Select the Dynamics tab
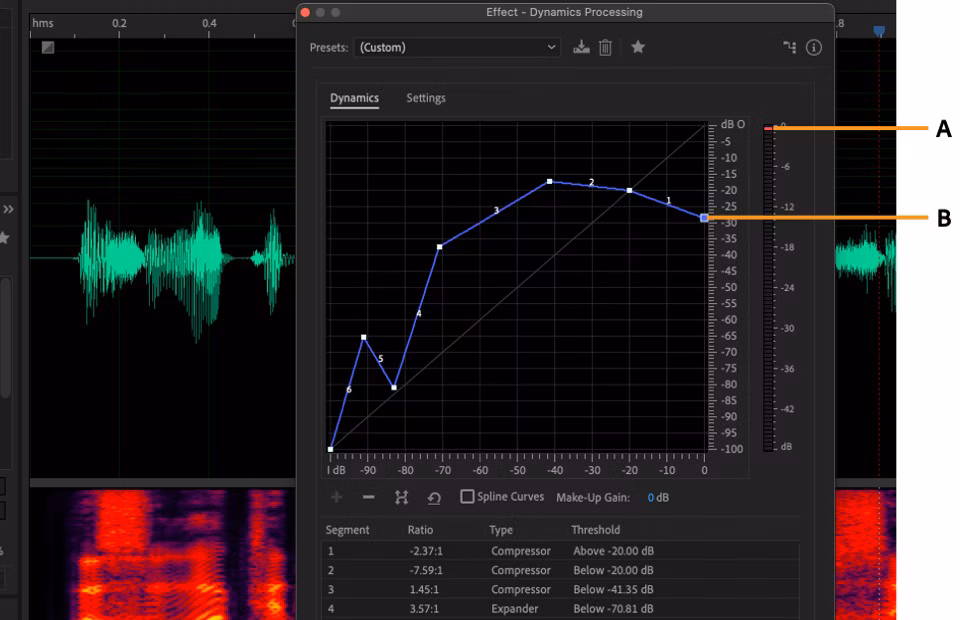This screenshot has width=960, height=620. point(352,98)
